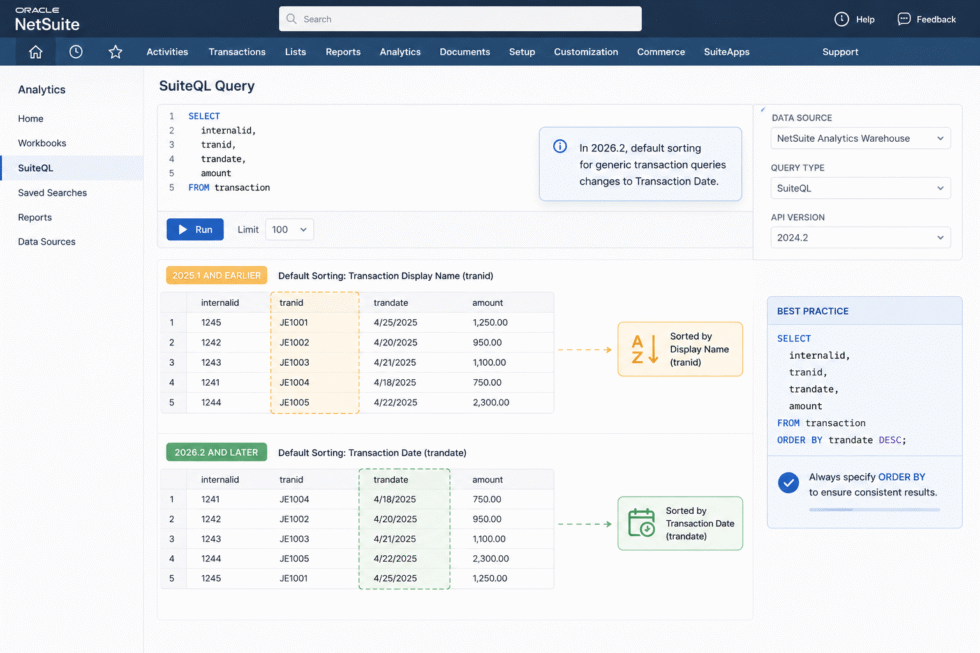Go to the Home icon in navigation bar
The image size is (980, 653).
[x=36, y=52]
